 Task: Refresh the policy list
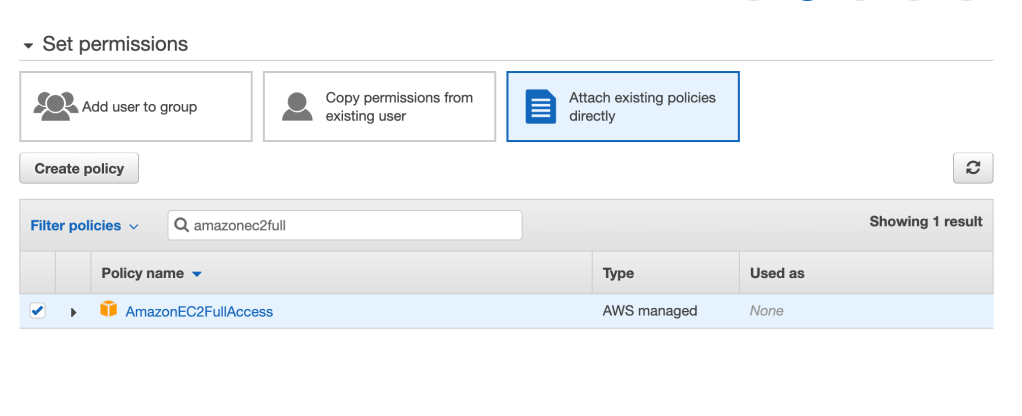[972, 169]
